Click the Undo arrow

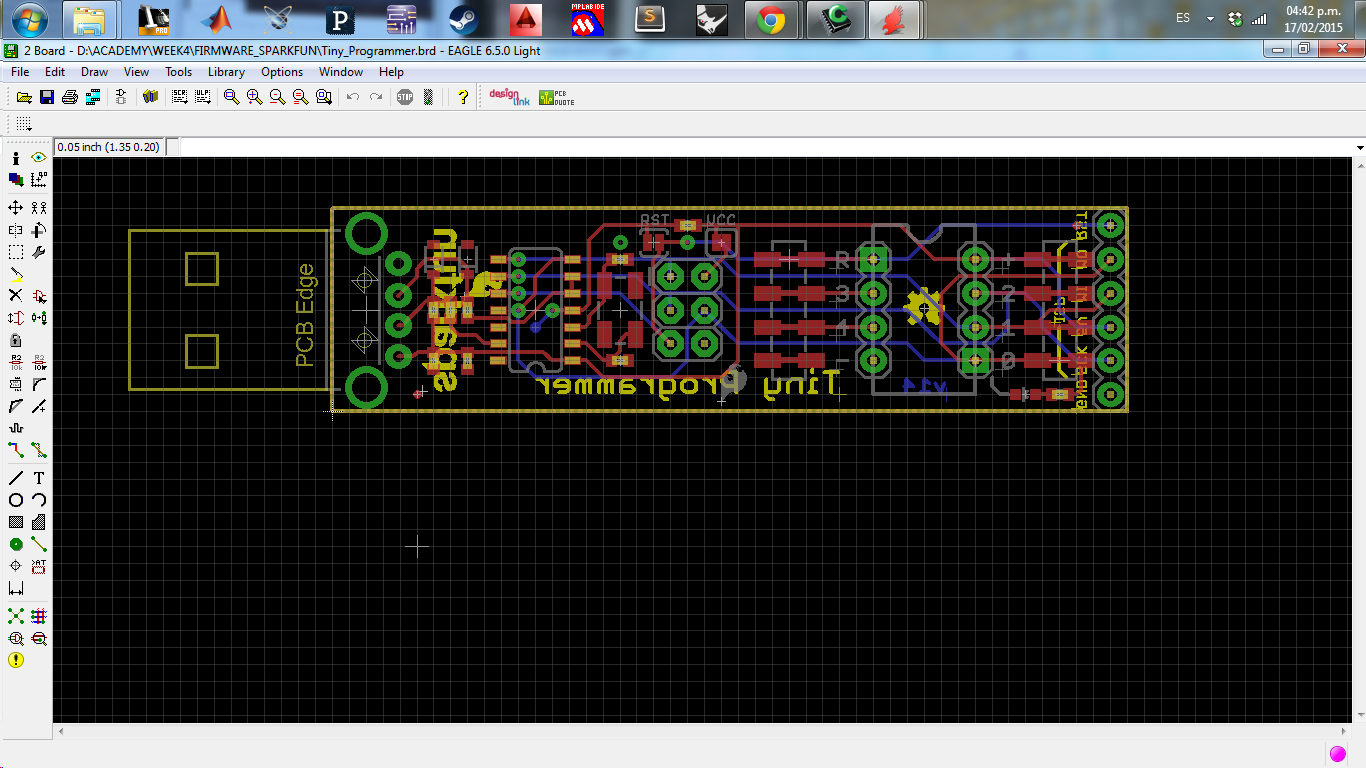(353, 97)
